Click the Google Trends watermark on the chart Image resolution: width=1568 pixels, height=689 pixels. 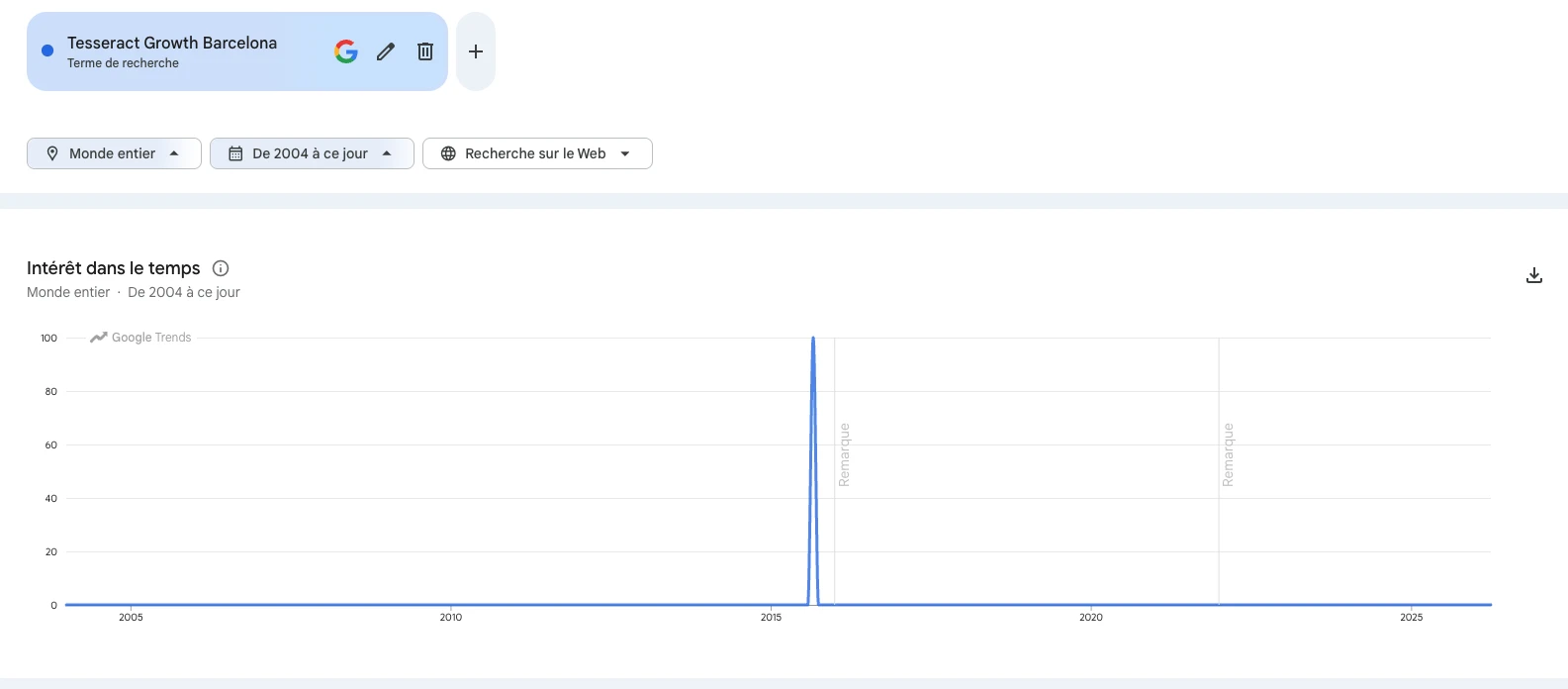point(139,337)
